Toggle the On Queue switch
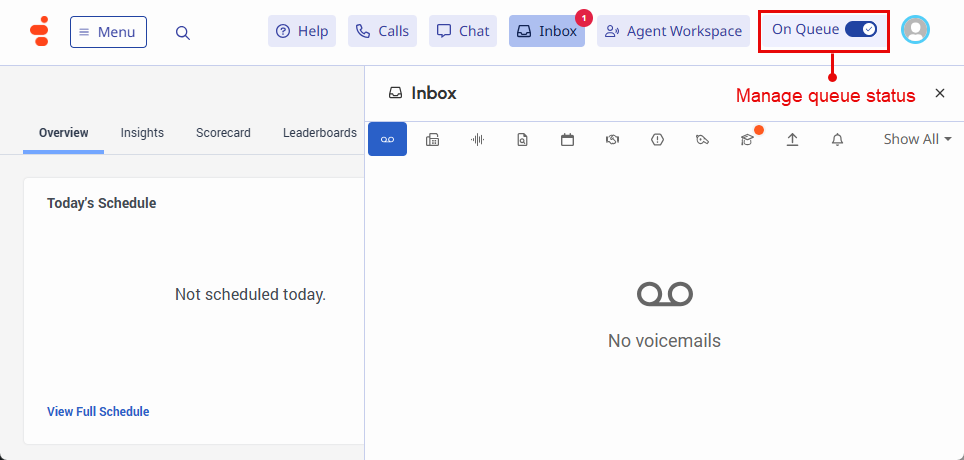The width and height of the screenshot is (964, 460). 860,30
